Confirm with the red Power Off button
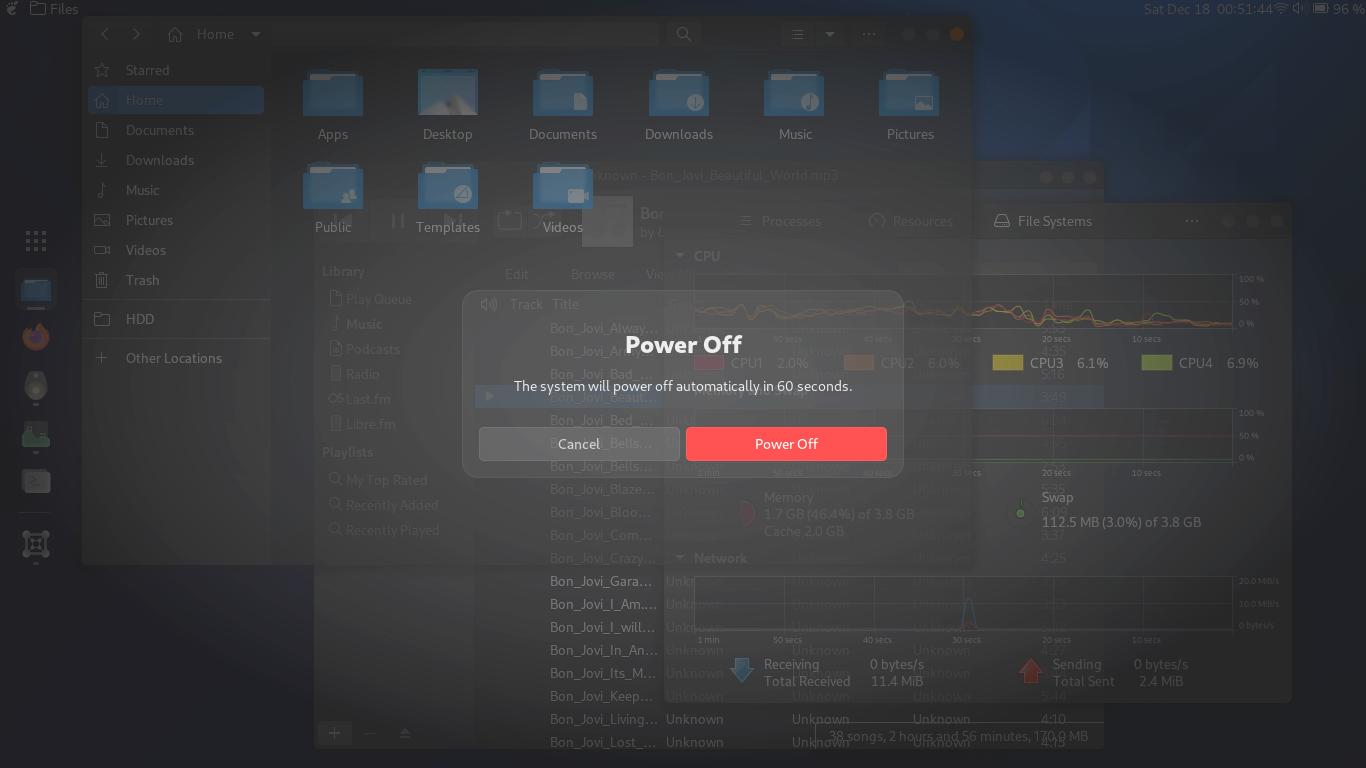This screenshot has width=1366, height=768. (x=786, y=444)
